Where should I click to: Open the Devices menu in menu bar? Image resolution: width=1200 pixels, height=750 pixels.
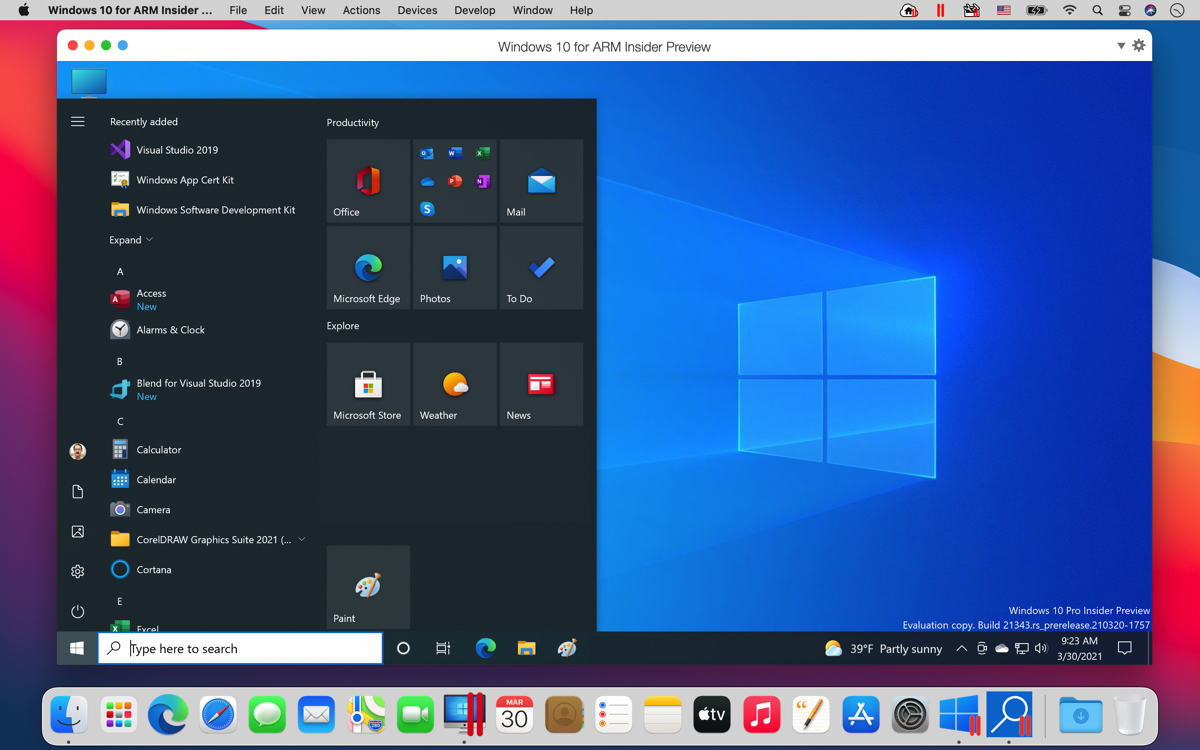point(417,10)
